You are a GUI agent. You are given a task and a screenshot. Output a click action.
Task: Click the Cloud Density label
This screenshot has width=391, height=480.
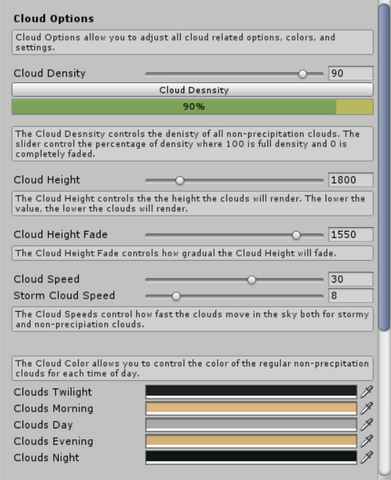(50, 73)
